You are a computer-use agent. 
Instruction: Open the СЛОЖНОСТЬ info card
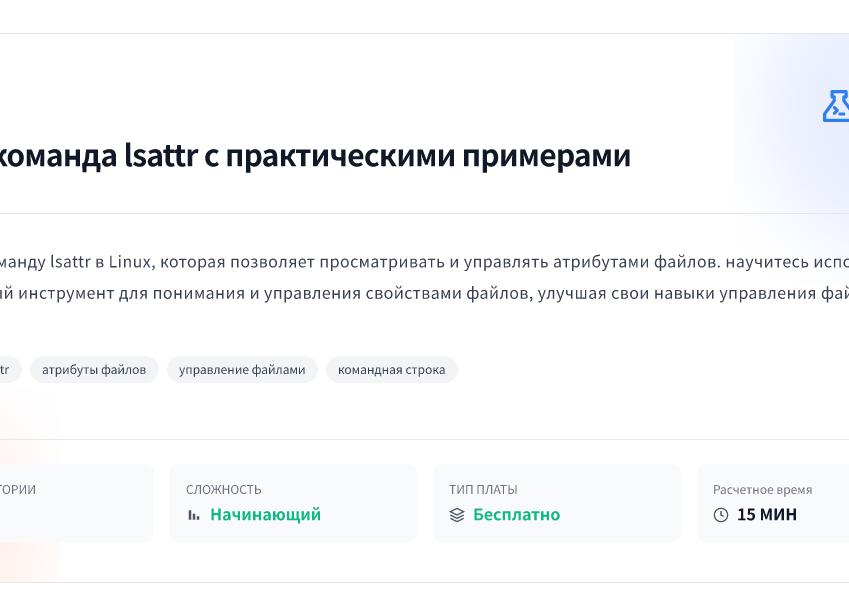(x=292, y=503)
